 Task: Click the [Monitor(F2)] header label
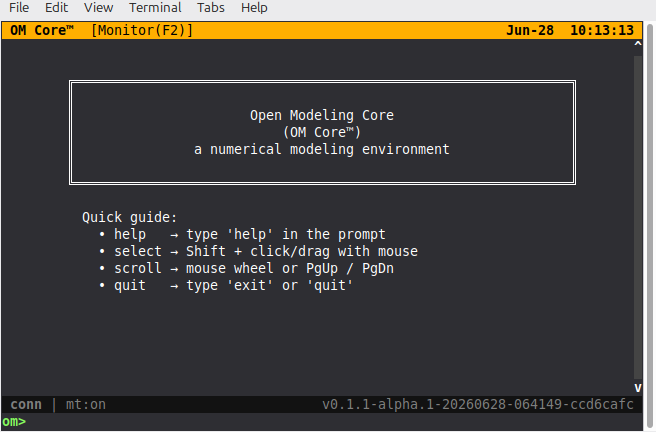[x=142, y=30]
